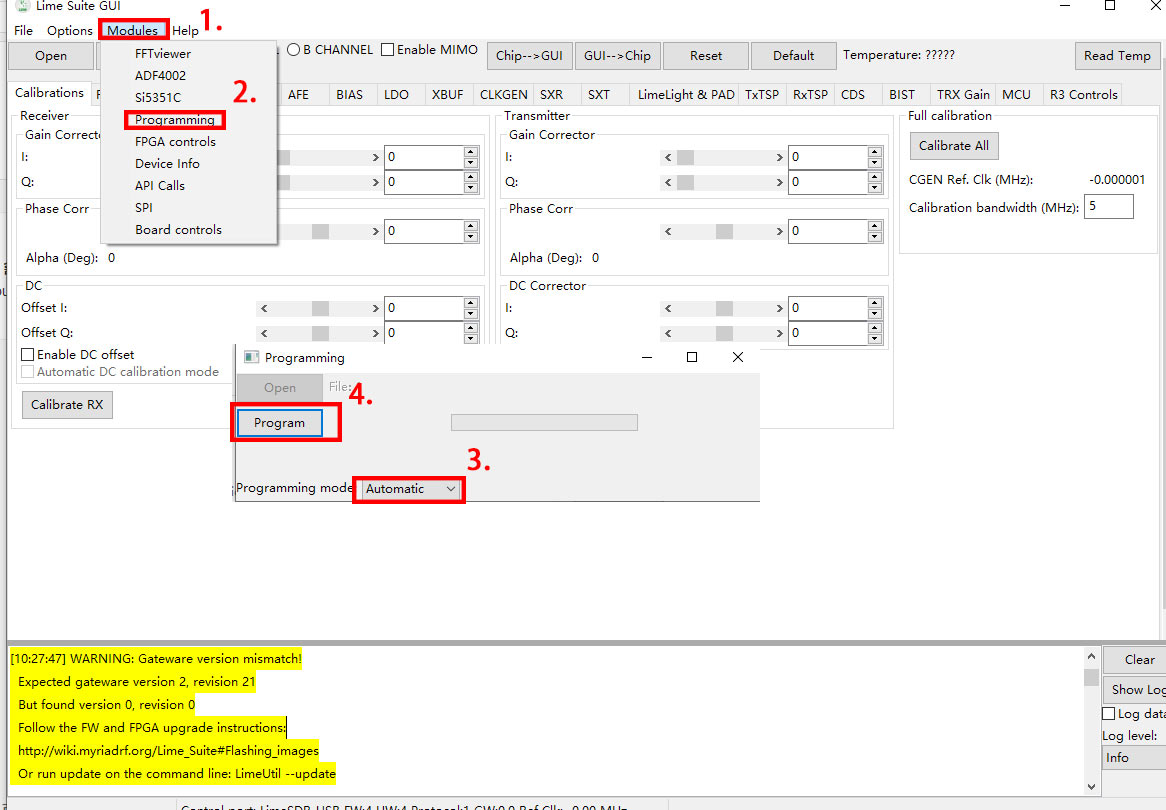The width and height of the screenshot is (1166, 810).
Task: Switch to the TxTSP tab
Action: [x=762, y=94]
